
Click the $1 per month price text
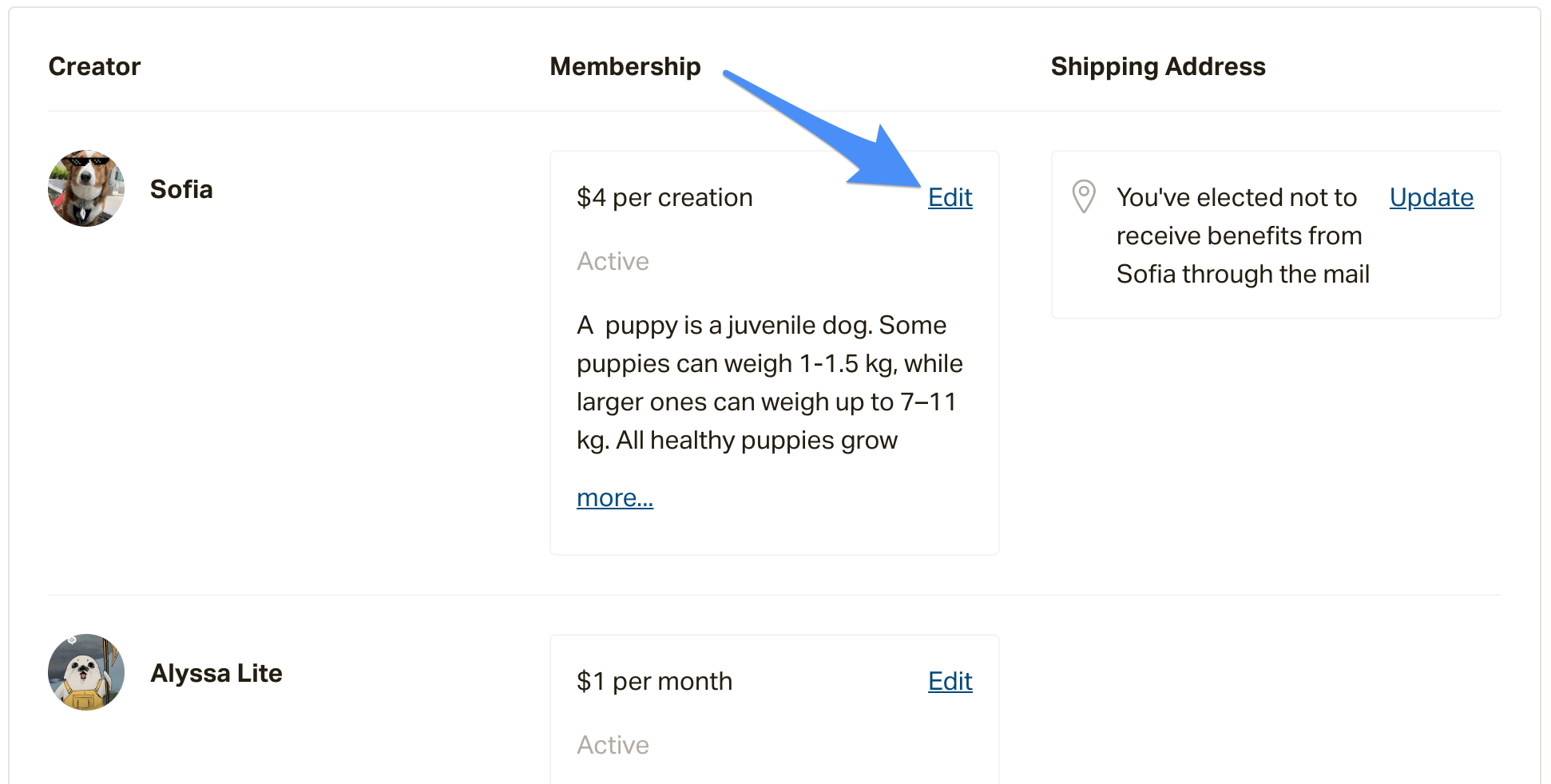(x=654, y=681)
